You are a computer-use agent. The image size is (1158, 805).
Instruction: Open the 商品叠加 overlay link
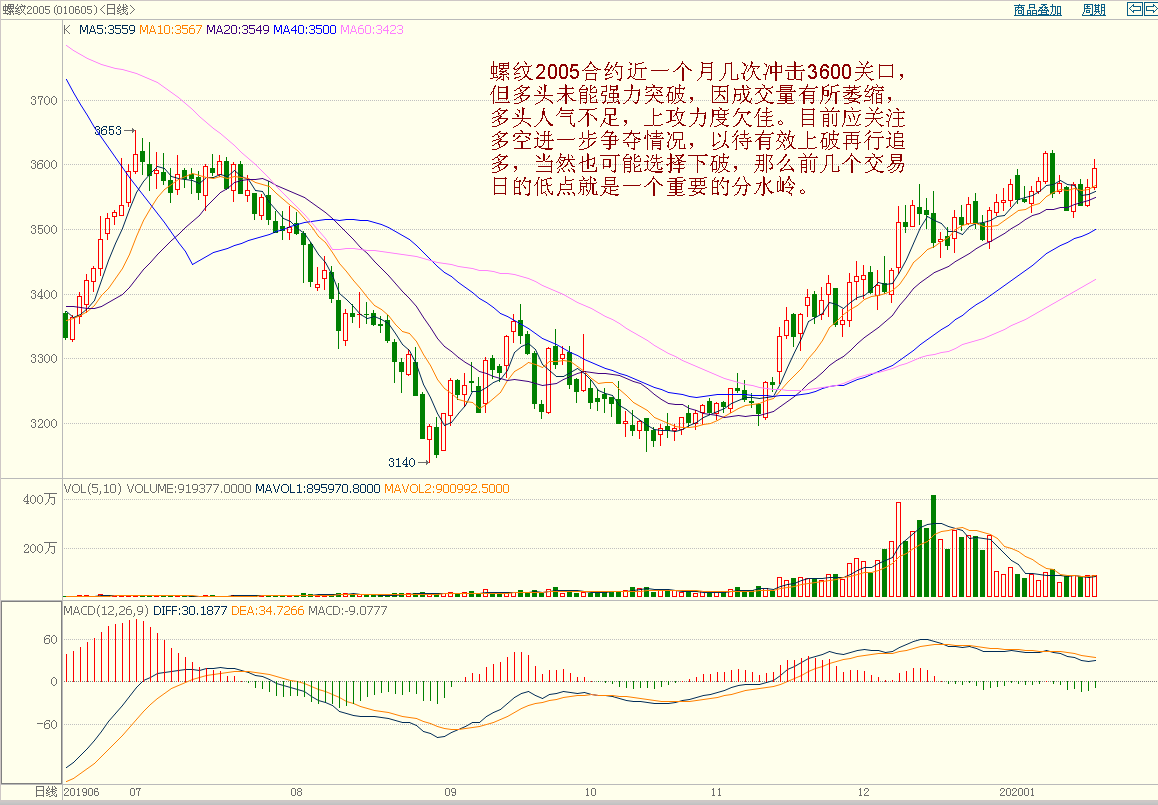pos(1038,10)
